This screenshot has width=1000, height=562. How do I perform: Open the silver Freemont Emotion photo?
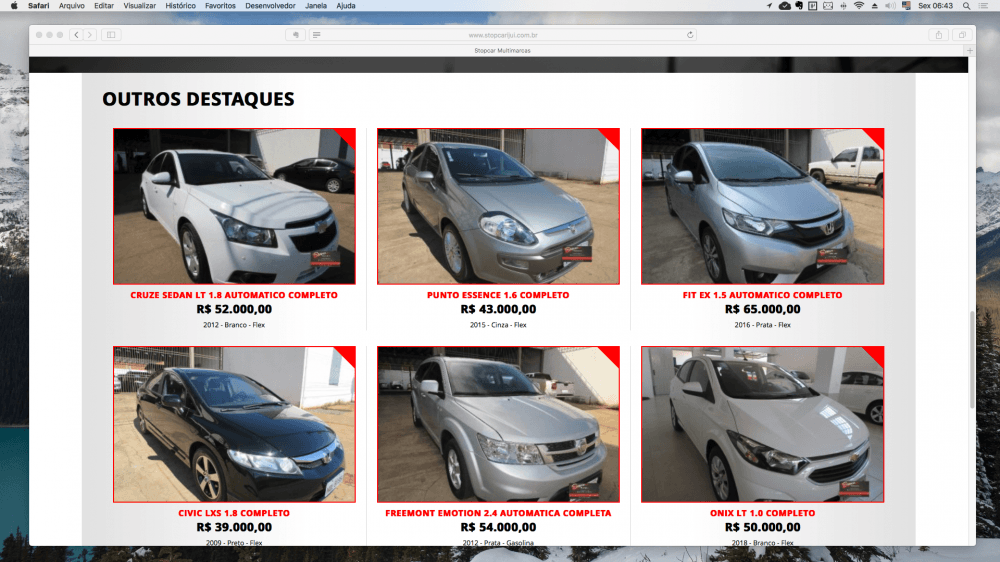(498, 424)
